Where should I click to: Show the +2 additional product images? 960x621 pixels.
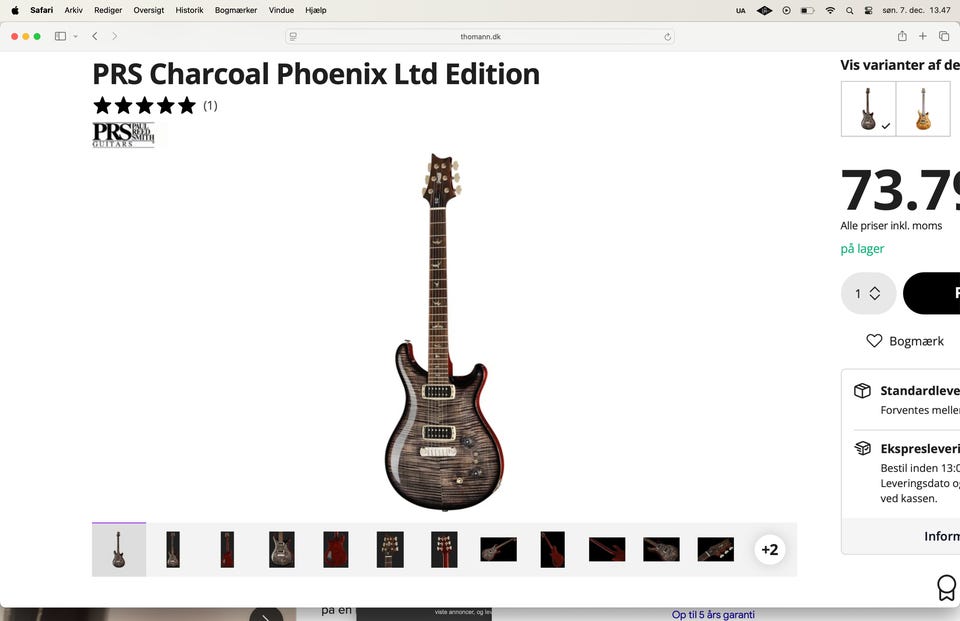770,549
